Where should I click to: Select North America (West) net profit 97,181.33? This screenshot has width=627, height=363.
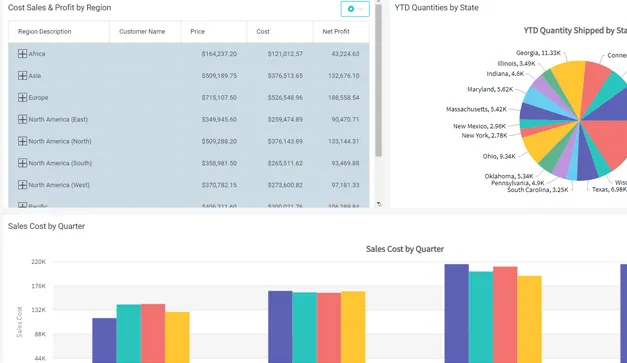[345, 185]
